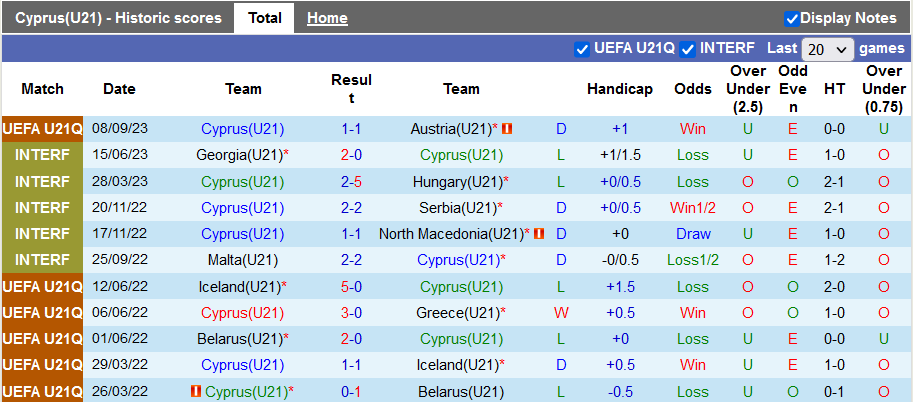The width and height of the screenshot is (913, 402).
Task: Click Over Under (2.5) column header
Action: click(747, 89)
